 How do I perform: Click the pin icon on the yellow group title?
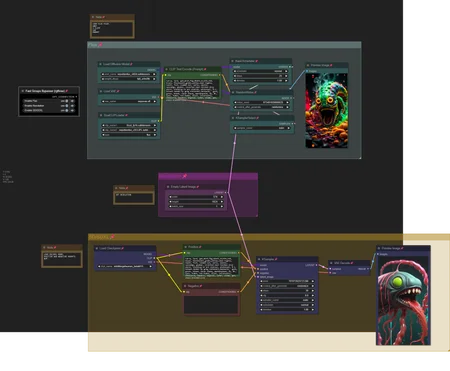(112, 237)
